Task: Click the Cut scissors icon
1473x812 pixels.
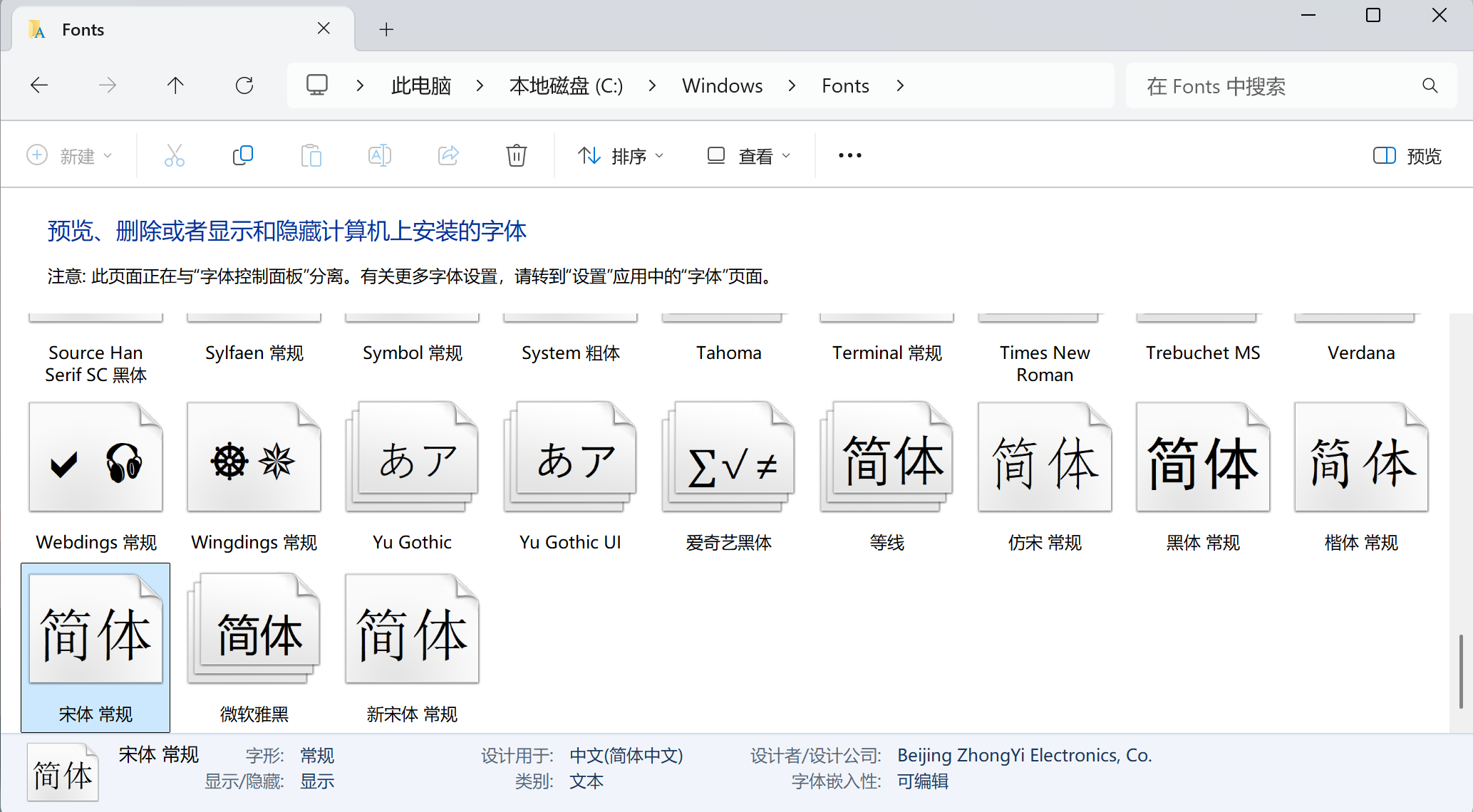Action: 175,155
